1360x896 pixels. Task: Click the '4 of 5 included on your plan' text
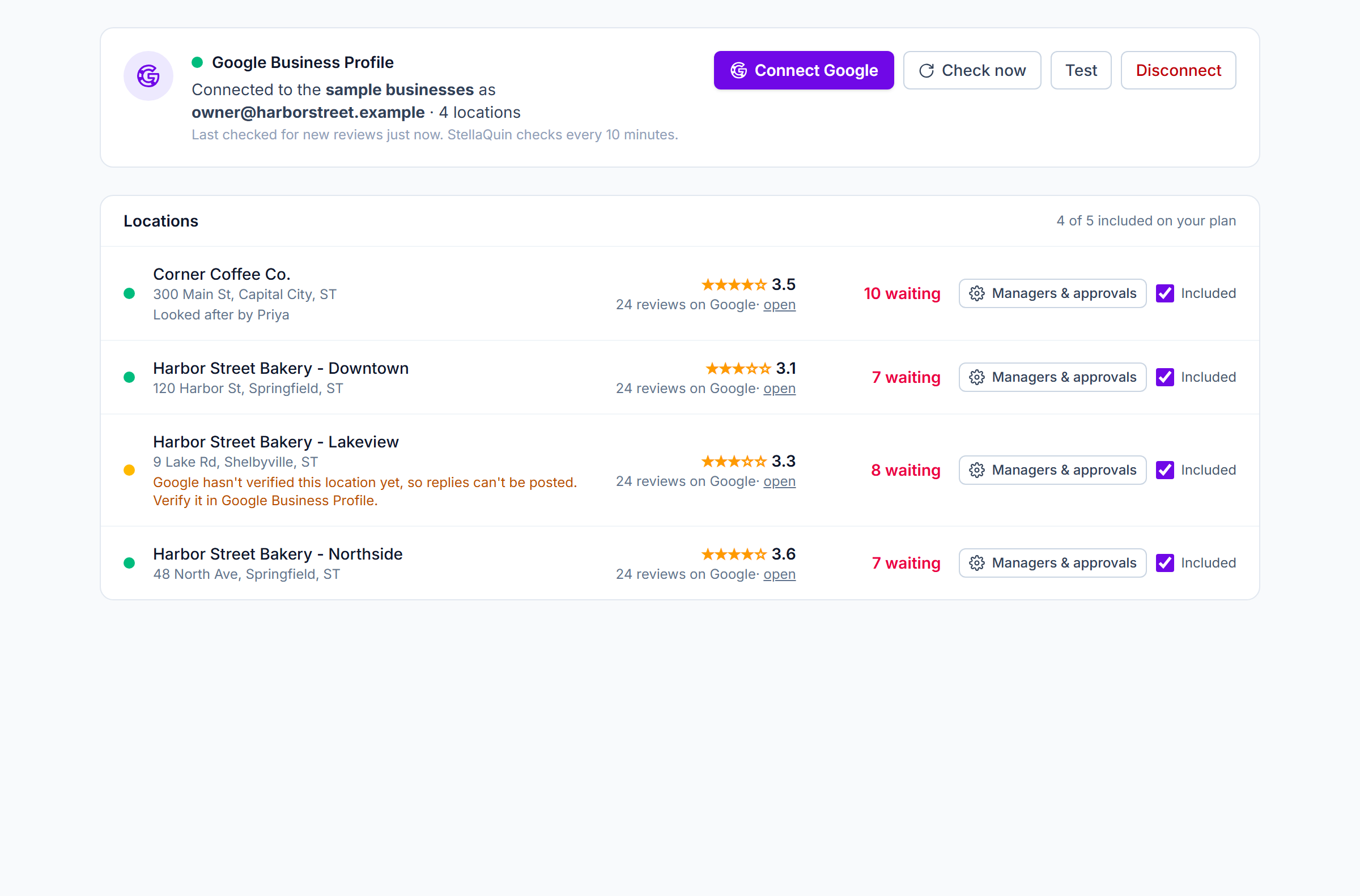(x=1146, y=220)
